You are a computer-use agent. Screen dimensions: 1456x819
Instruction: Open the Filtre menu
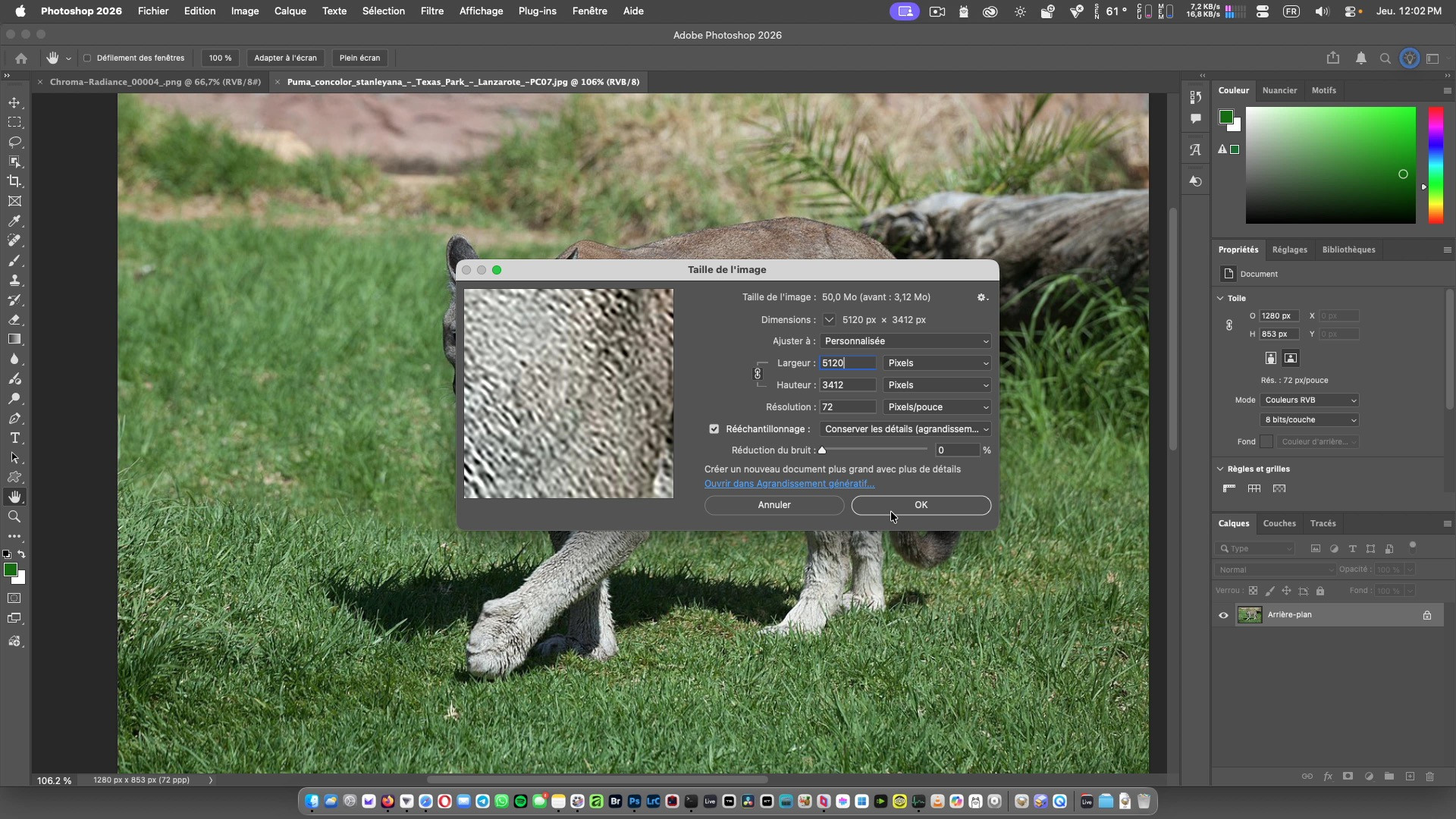(x=431, y=11)
